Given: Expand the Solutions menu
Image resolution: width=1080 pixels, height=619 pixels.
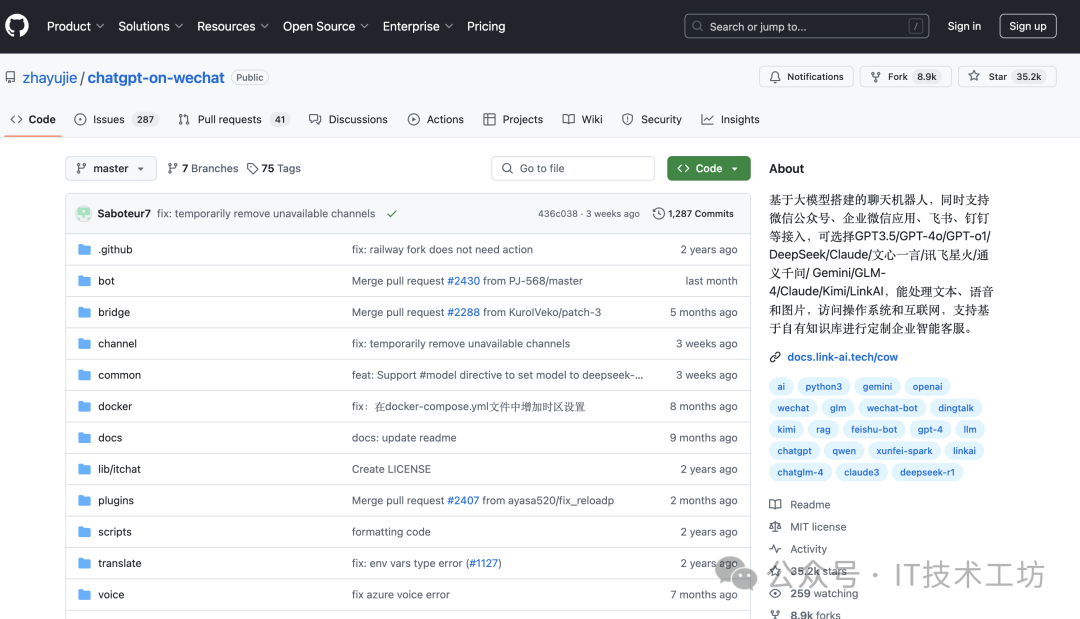Looking at the screenshot, I should (150, 26).
